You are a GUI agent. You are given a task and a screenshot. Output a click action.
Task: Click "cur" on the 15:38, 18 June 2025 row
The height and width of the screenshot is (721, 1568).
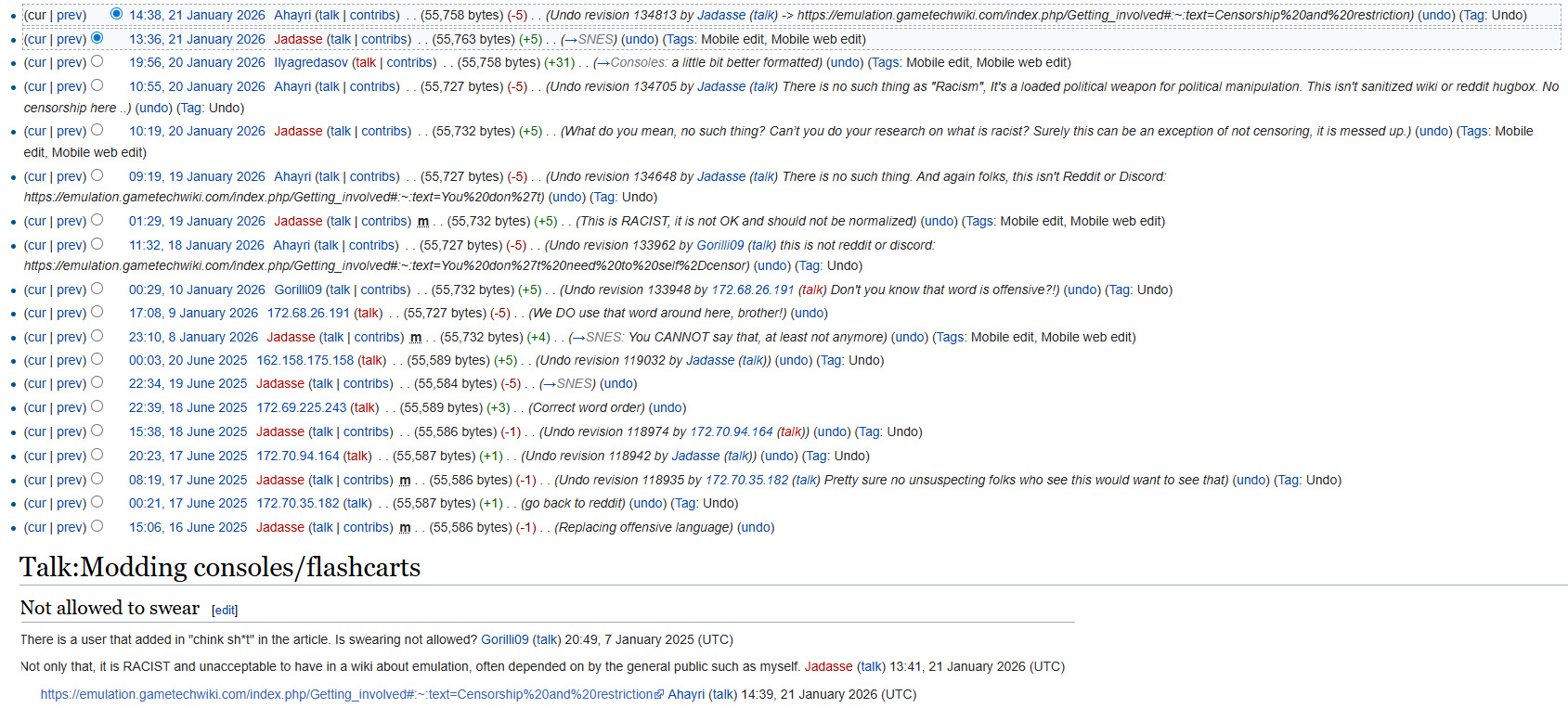pyautogui.click(x=36, y=431)
